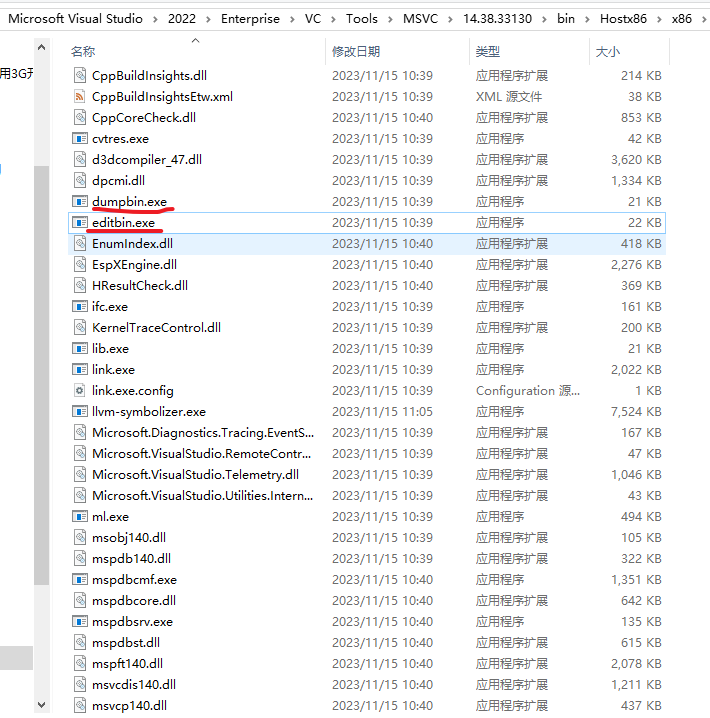The image size is (710, 718).
Task: Go to MSVC breadcrumb folder
Action: [420, 19]
